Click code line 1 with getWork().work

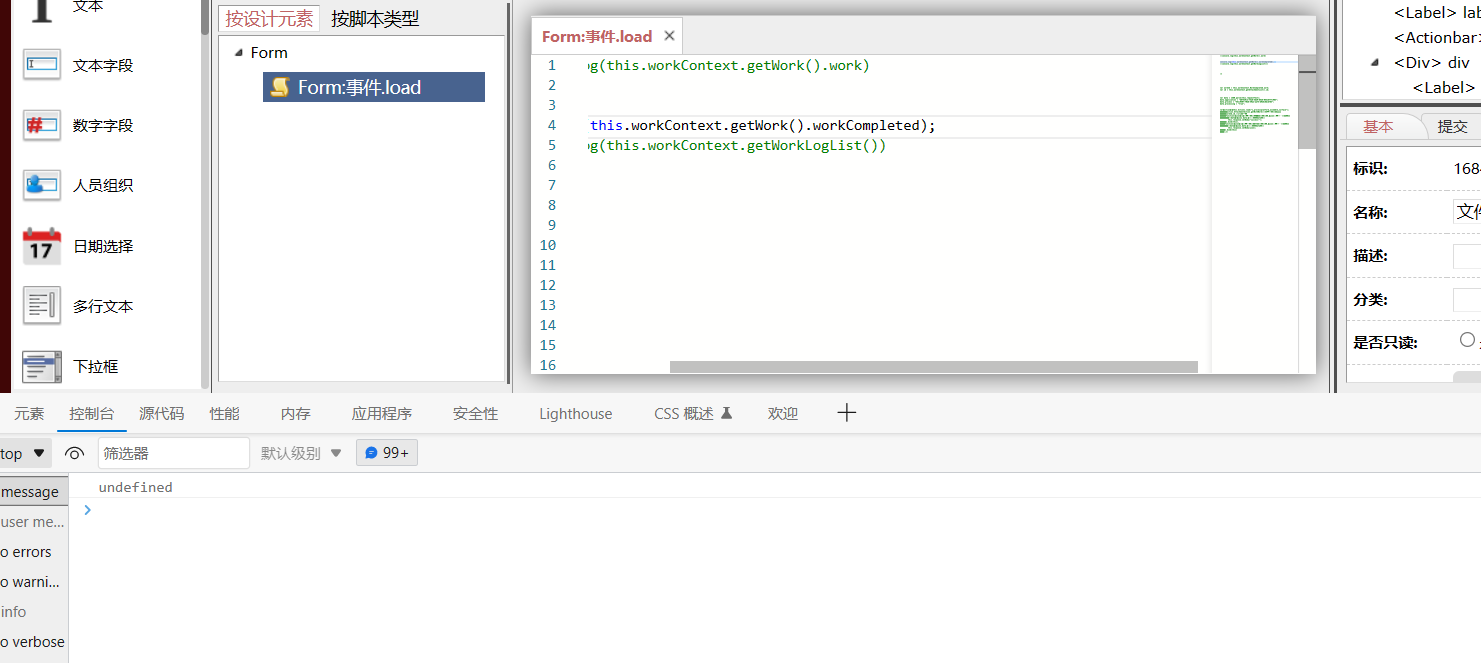pyautogui.click(x=730, y=65)
